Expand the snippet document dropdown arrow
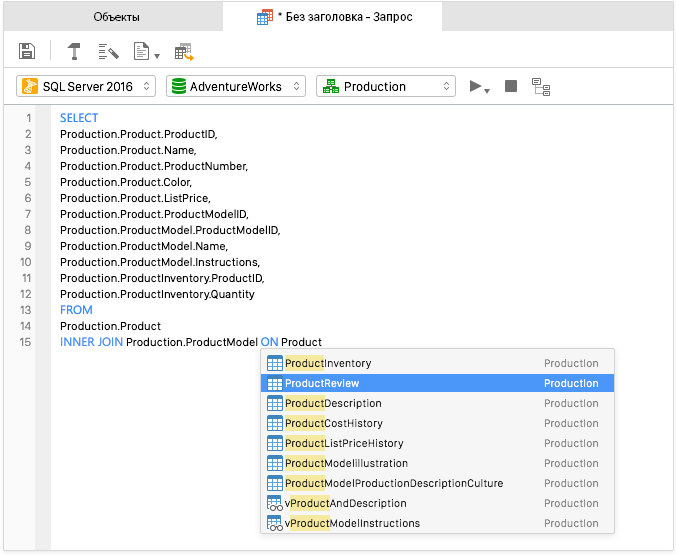The image size is (677, 556). pos(157,56)
